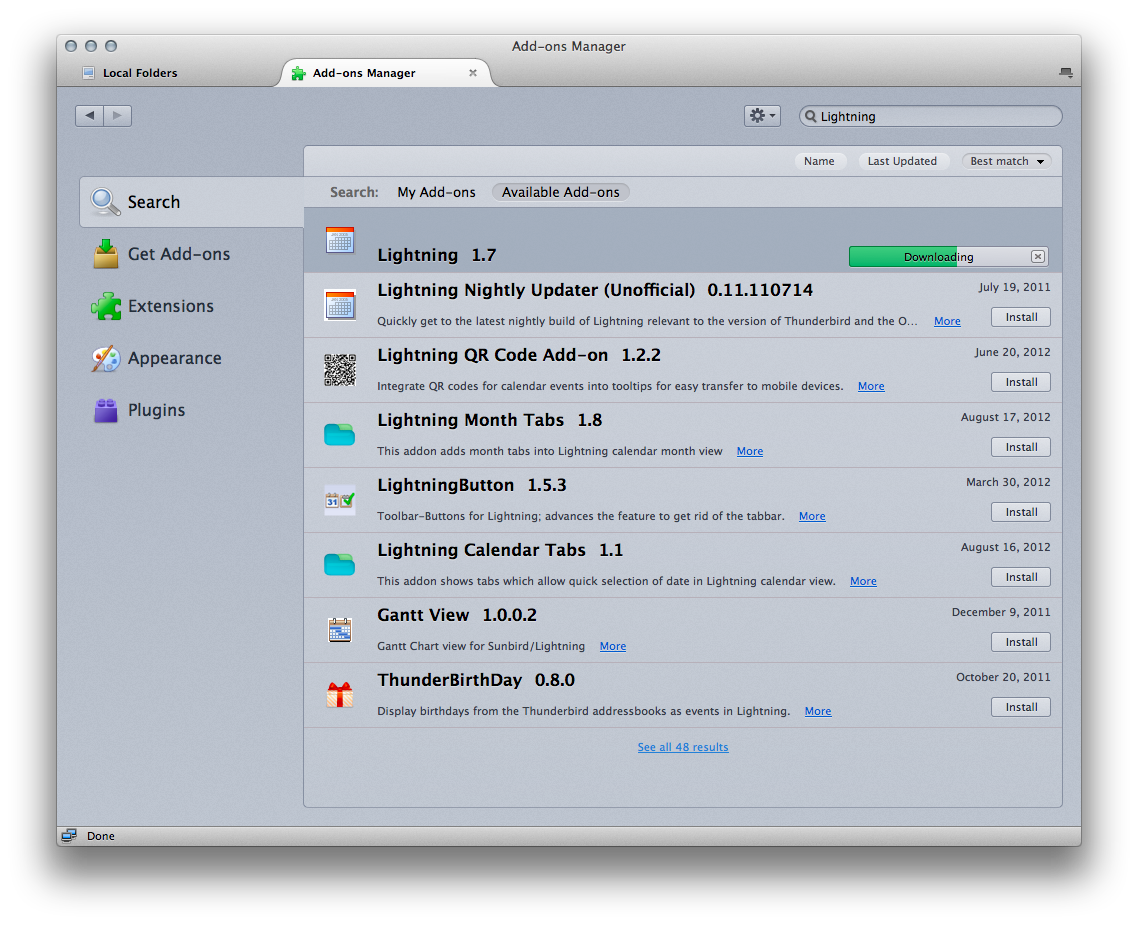
Task: Cancel the Lightning 1.7 download
Action: pyautogui.click(x=1038, y=257)
